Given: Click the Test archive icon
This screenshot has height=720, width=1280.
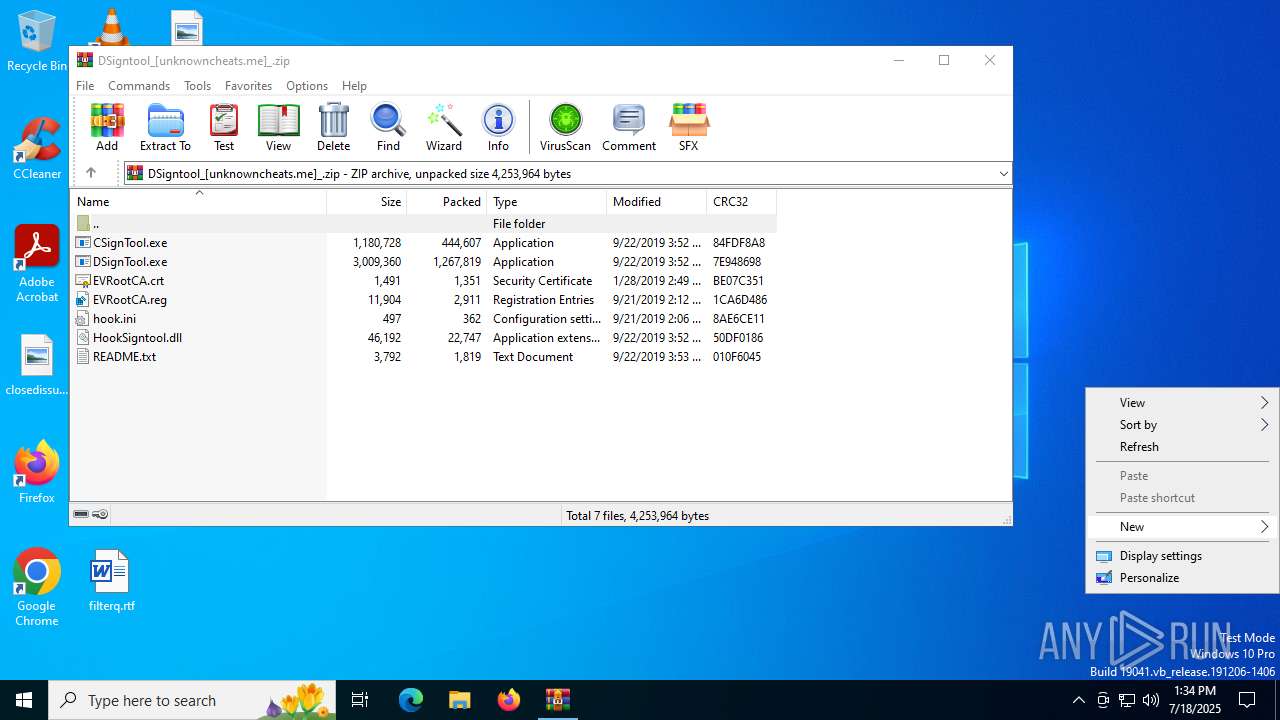Looking at the screenshot, I should coord(224,127).
